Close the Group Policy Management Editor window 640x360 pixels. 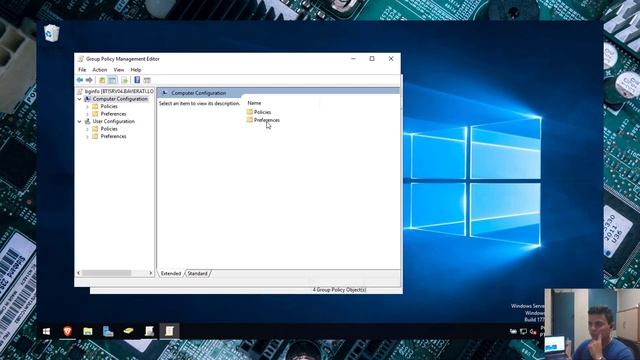pyautogui.click(x=391, y=59)
